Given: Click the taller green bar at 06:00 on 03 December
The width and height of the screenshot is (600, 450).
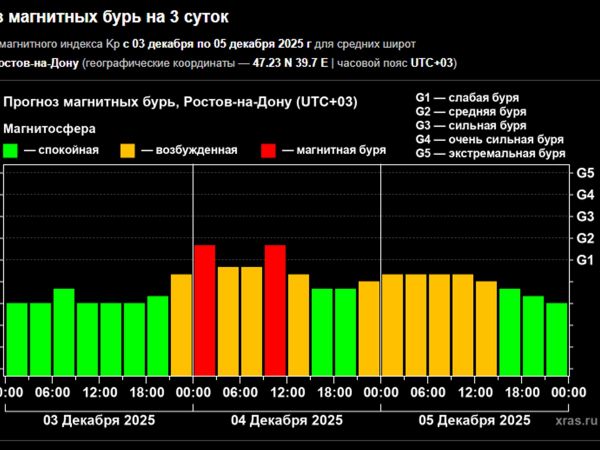Looking at the screenshot, I should (64, 331).
